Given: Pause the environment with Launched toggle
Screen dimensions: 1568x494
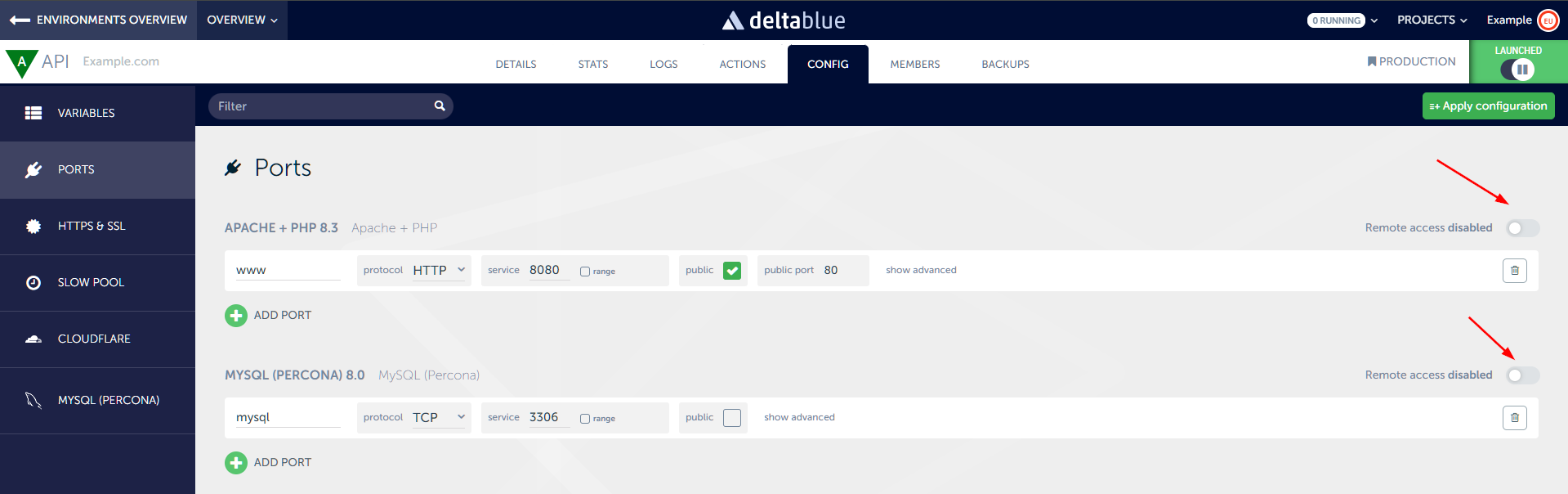Looking at the screenshot, I should 1517,70.
